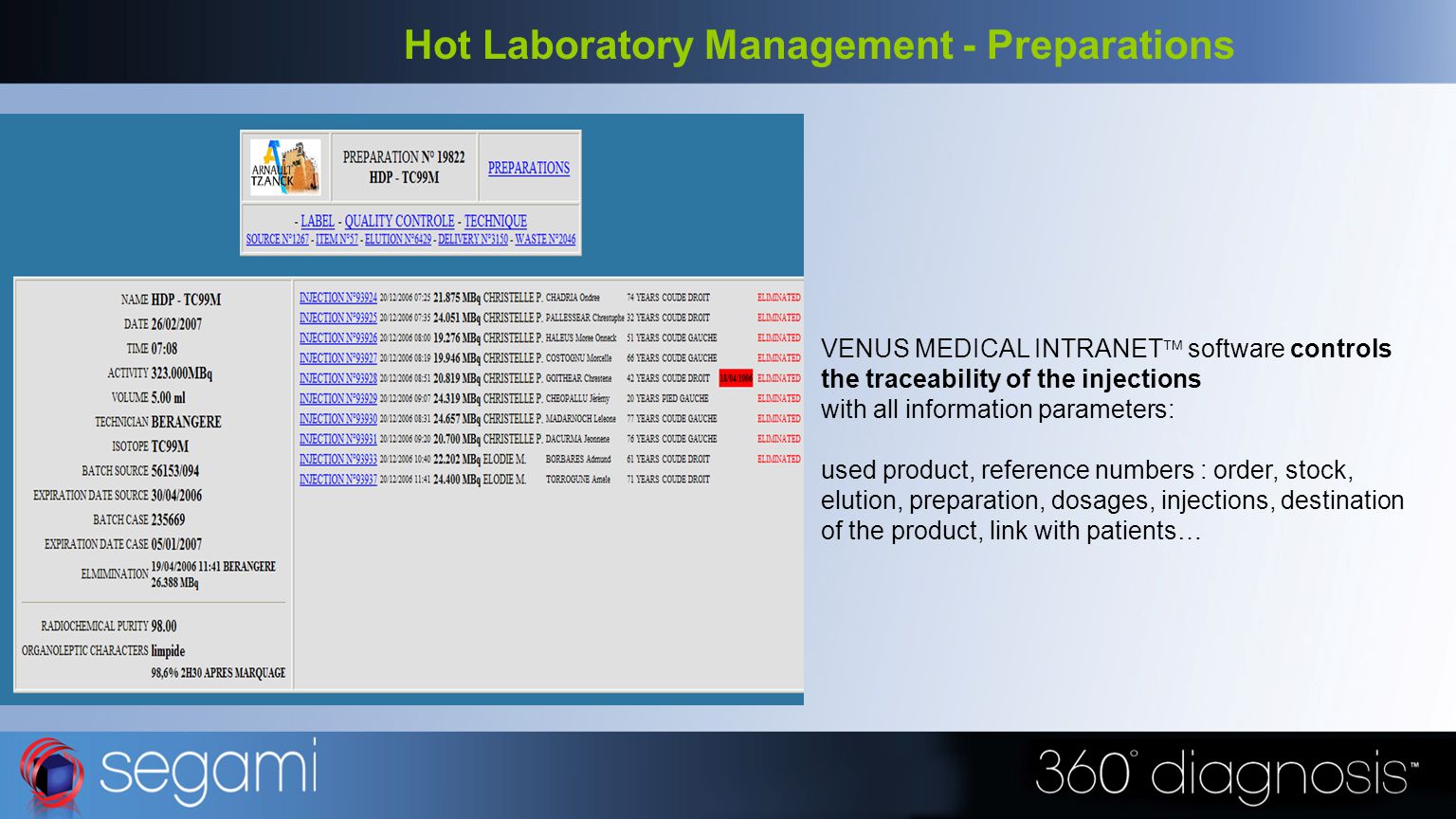Follow the ELUTION N°6429 link
1456x819 pixels.
[x=398, y=240]
